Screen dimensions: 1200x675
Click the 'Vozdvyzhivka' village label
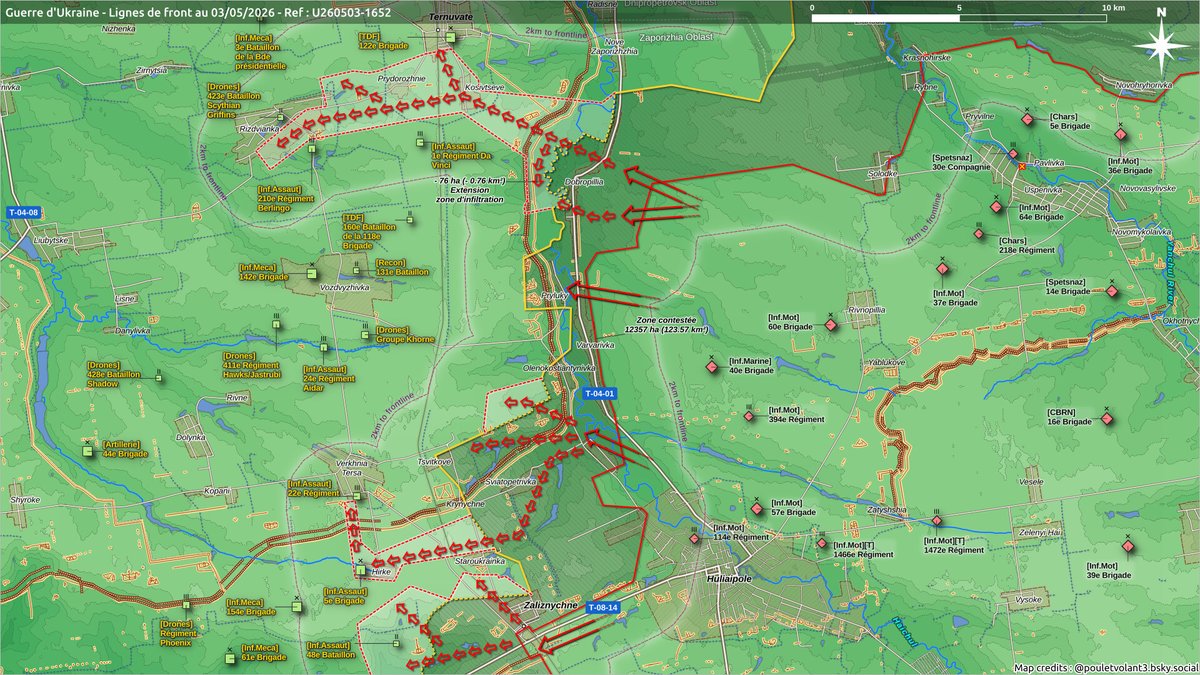[344, 287]
